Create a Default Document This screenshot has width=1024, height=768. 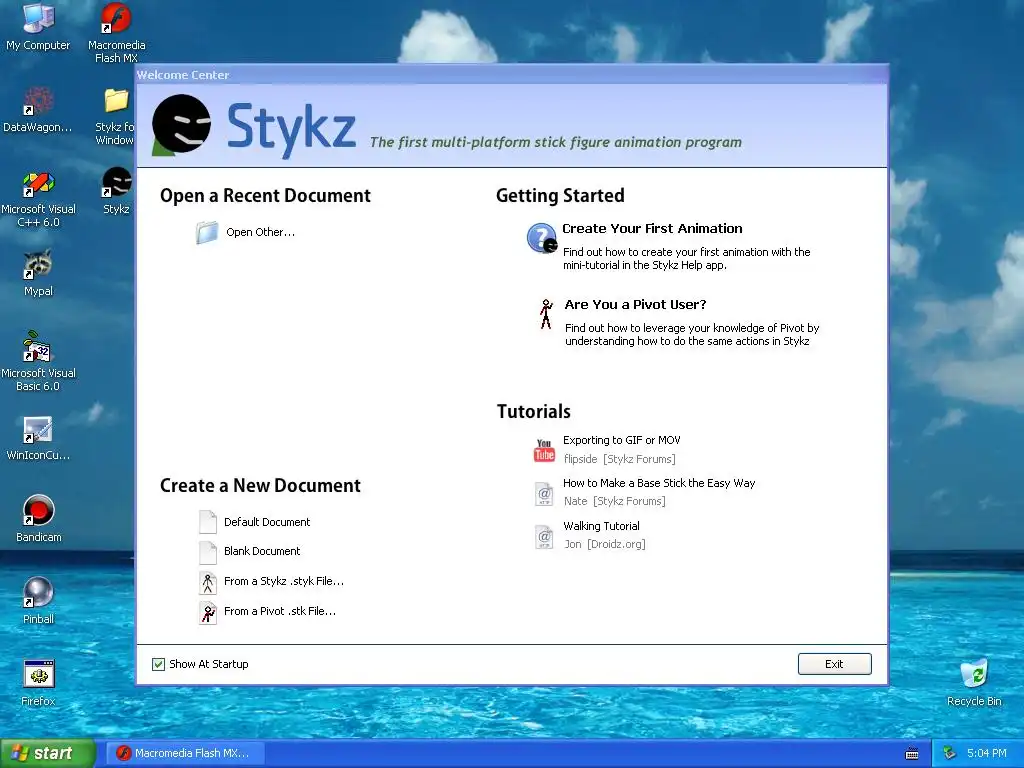(267, 522)
